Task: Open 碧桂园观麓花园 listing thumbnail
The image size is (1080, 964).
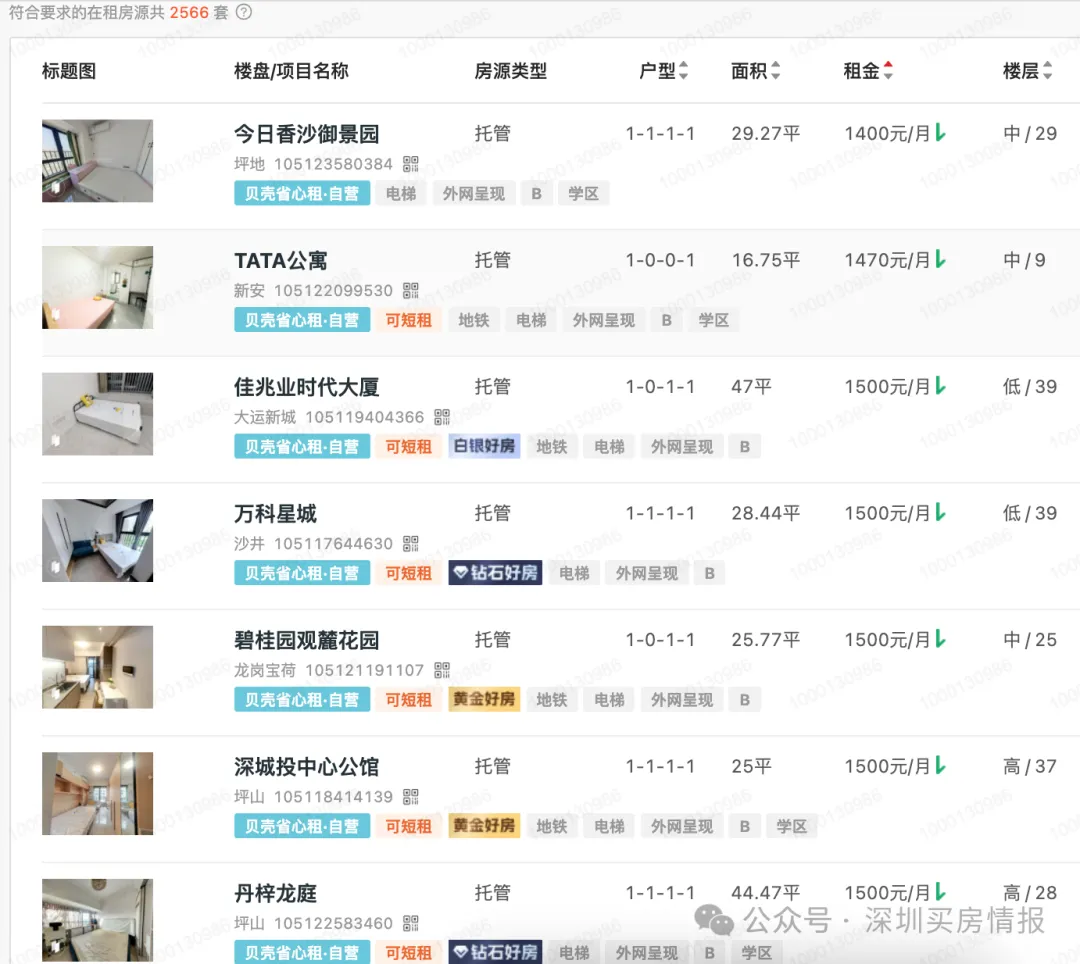Action: [97, 667]
